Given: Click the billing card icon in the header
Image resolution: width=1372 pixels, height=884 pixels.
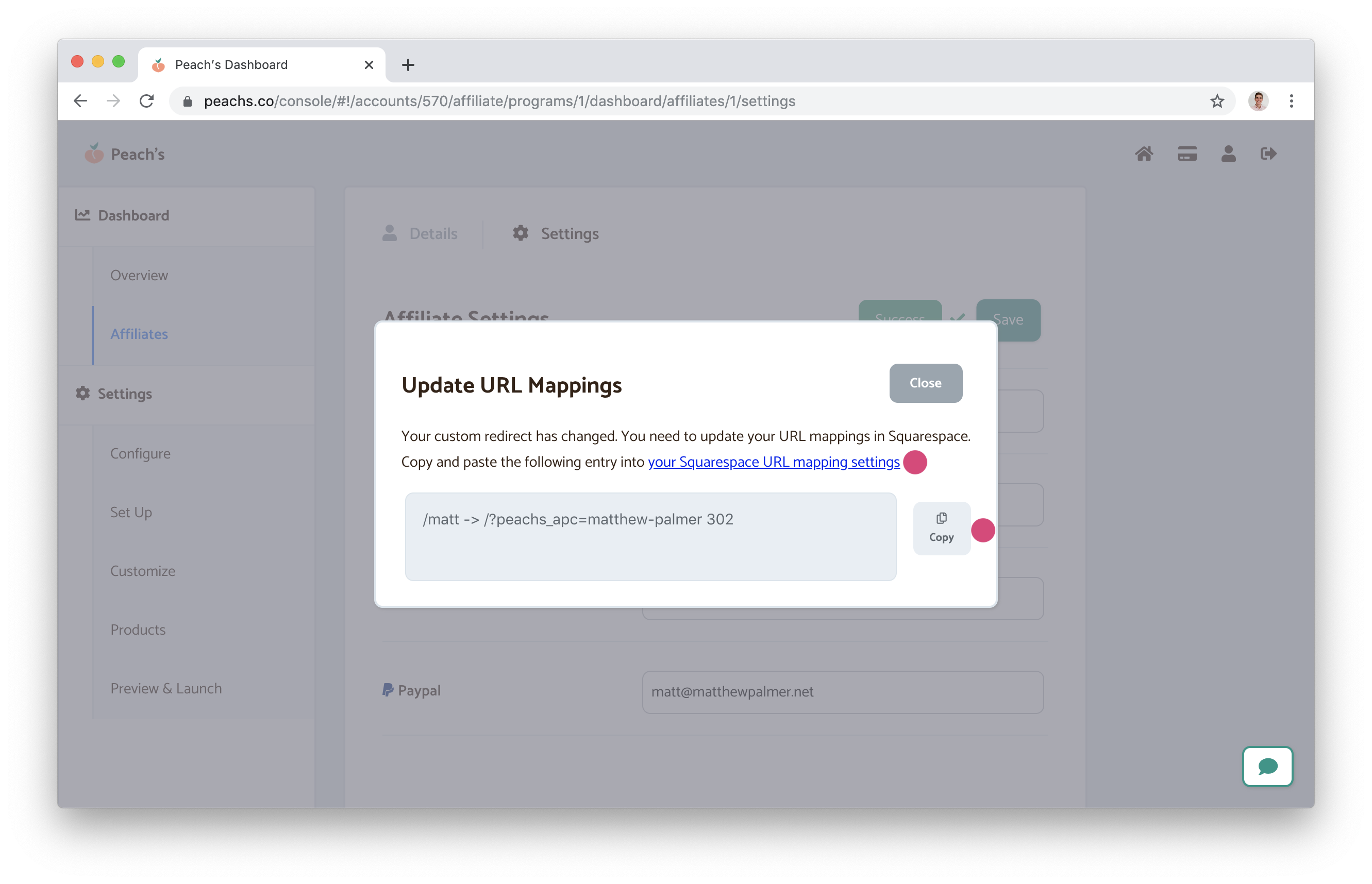Looking at the screenshot, I should (x=1186, y=154).
